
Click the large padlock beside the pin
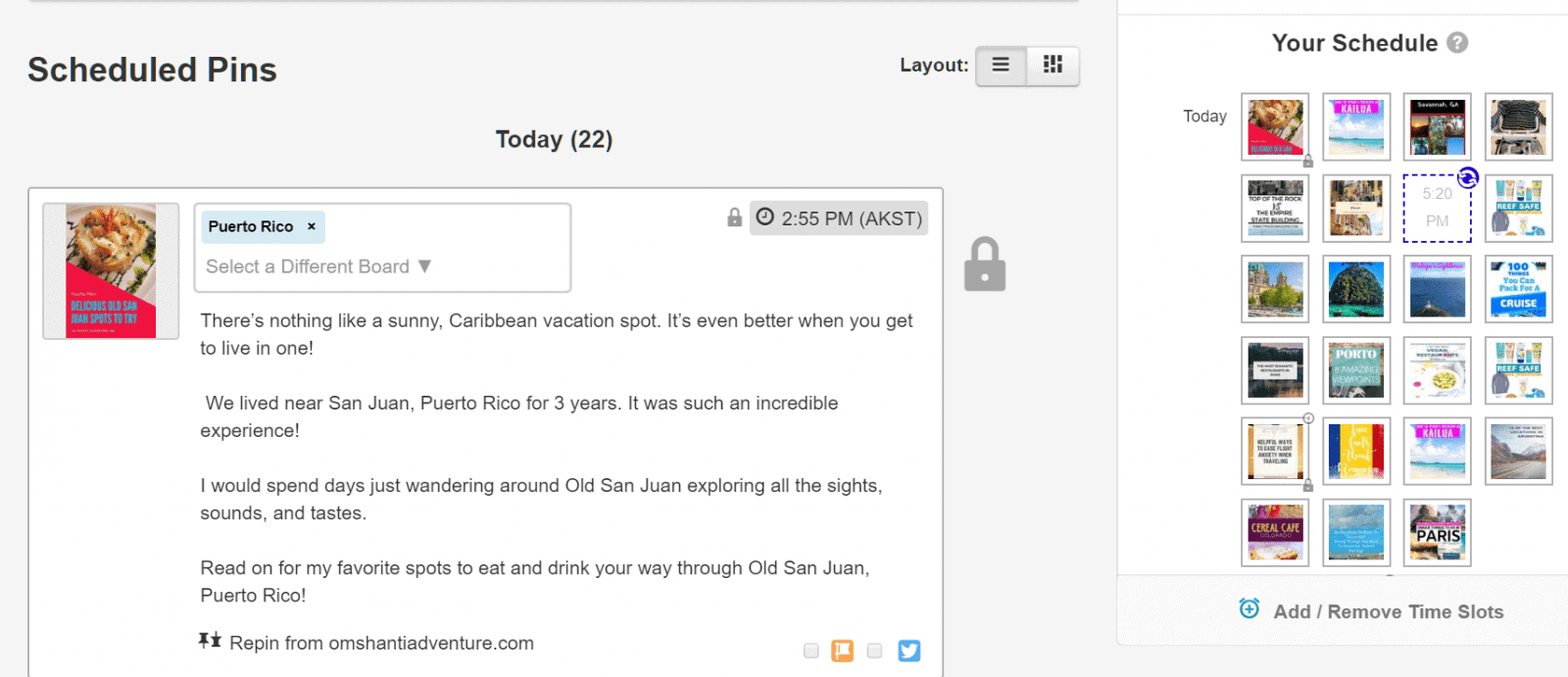coord(985,265)
